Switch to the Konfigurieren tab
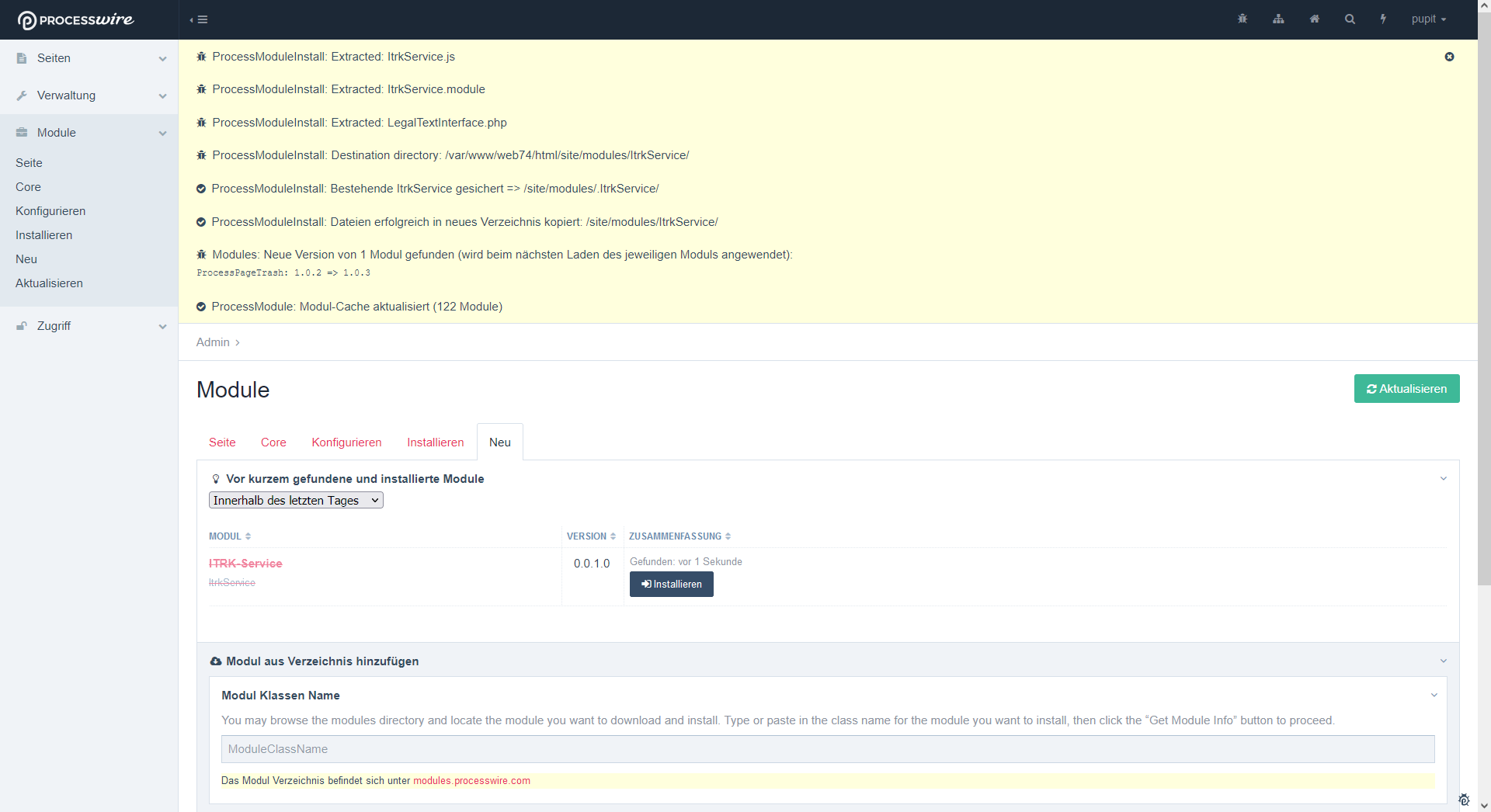Screen dimensions: 1491x812 (346, 442)
